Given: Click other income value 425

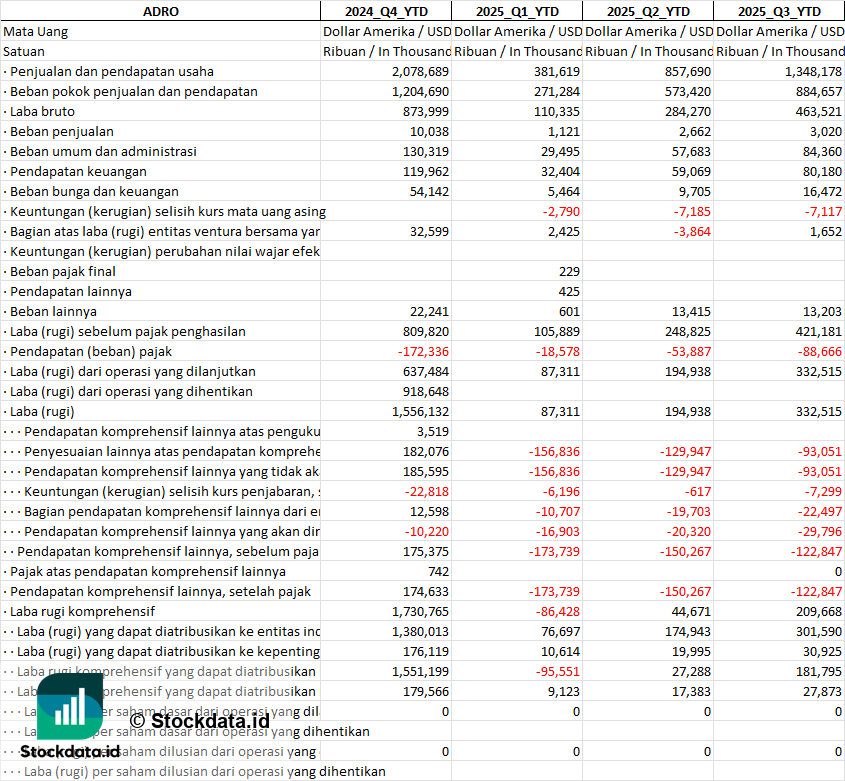Looking at the screenshot, I should click(570, 291).
